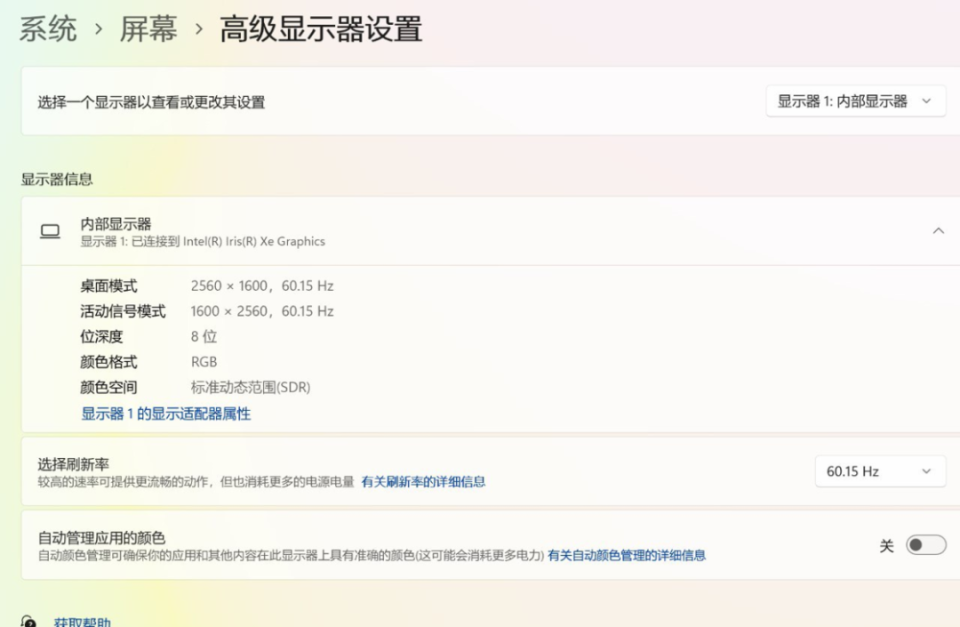Screen dimensions: 960x627
Task: Open 有关刷新率的详细信息 link
Action: 421,481
